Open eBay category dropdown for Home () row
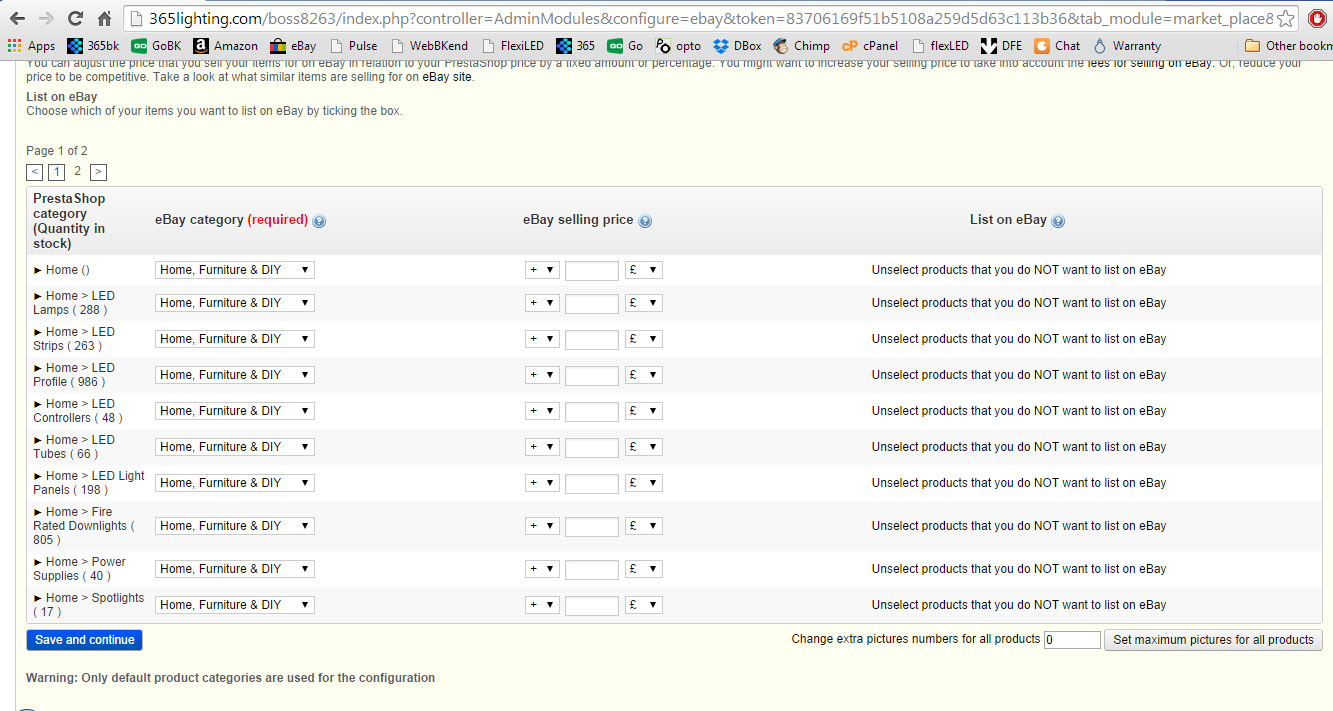The height and width of the screenshot is (711, 1333). 235,270
